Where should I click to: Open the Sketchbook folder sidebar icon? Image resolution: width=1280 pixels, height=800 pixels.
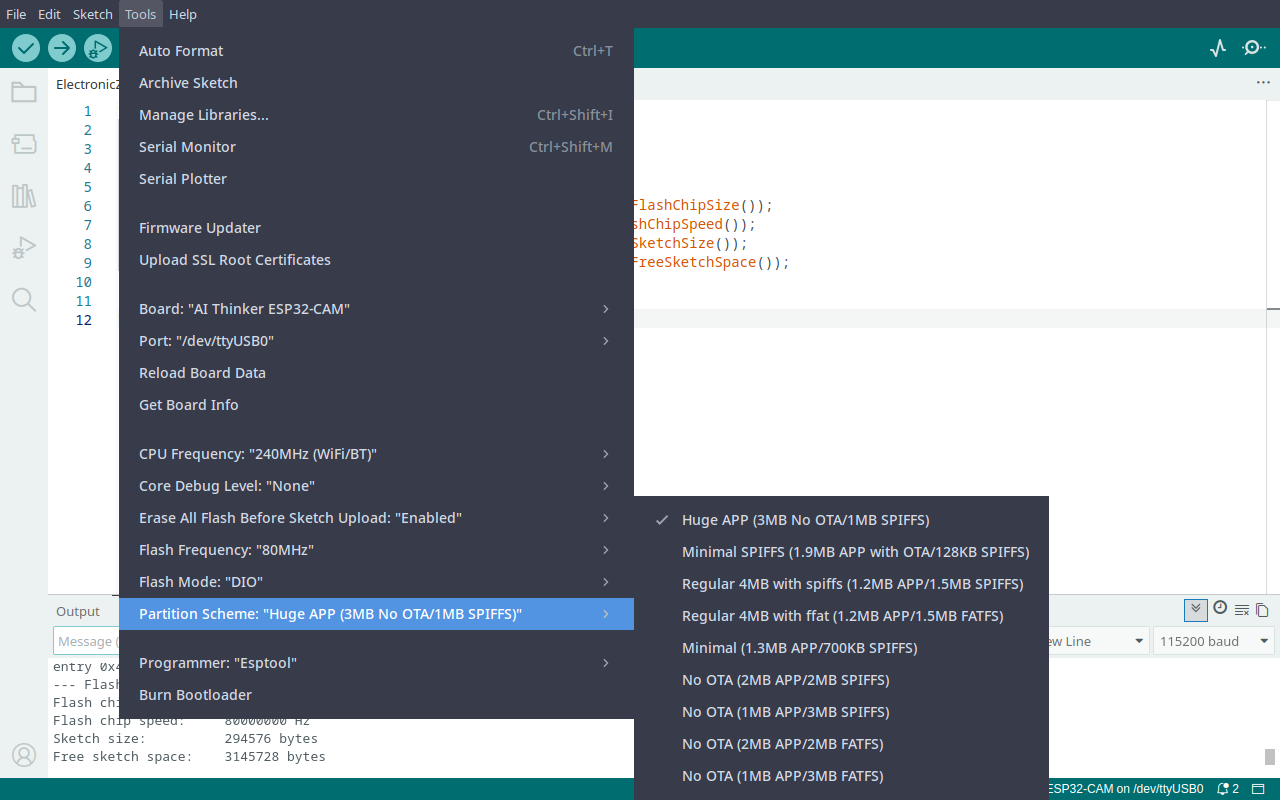pos(24,92)
